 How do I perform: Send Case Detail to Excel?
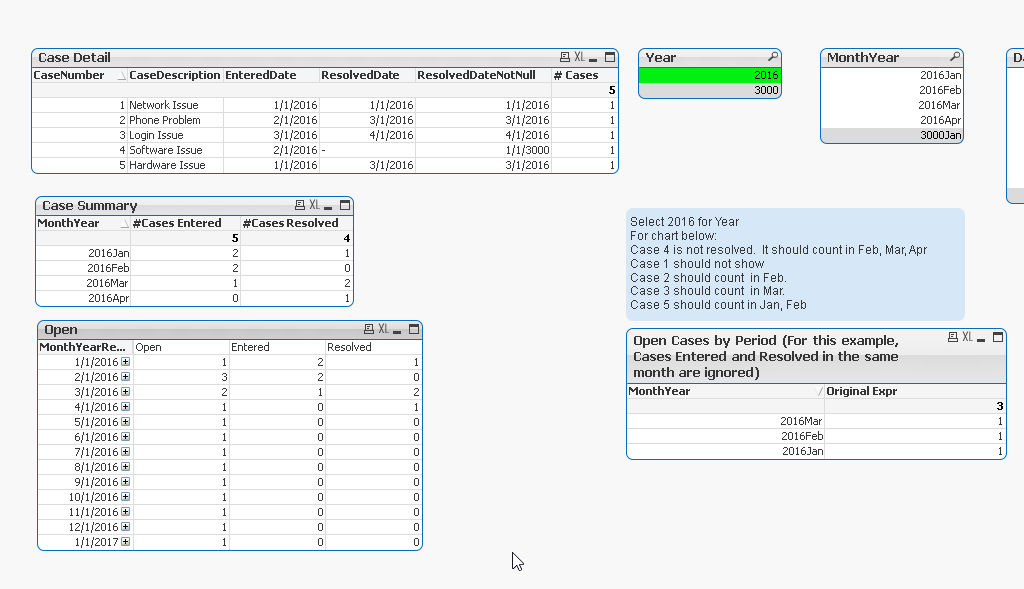coord(579,57)
